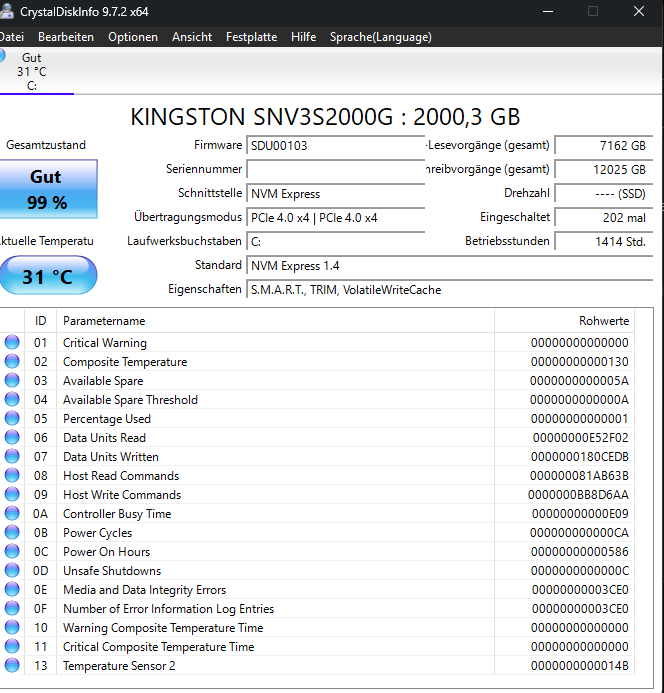The height and width of the screenshot is (693, 664).
Task: Click the Eingeschaltet value 202 mal
Action: pos(603,217)
